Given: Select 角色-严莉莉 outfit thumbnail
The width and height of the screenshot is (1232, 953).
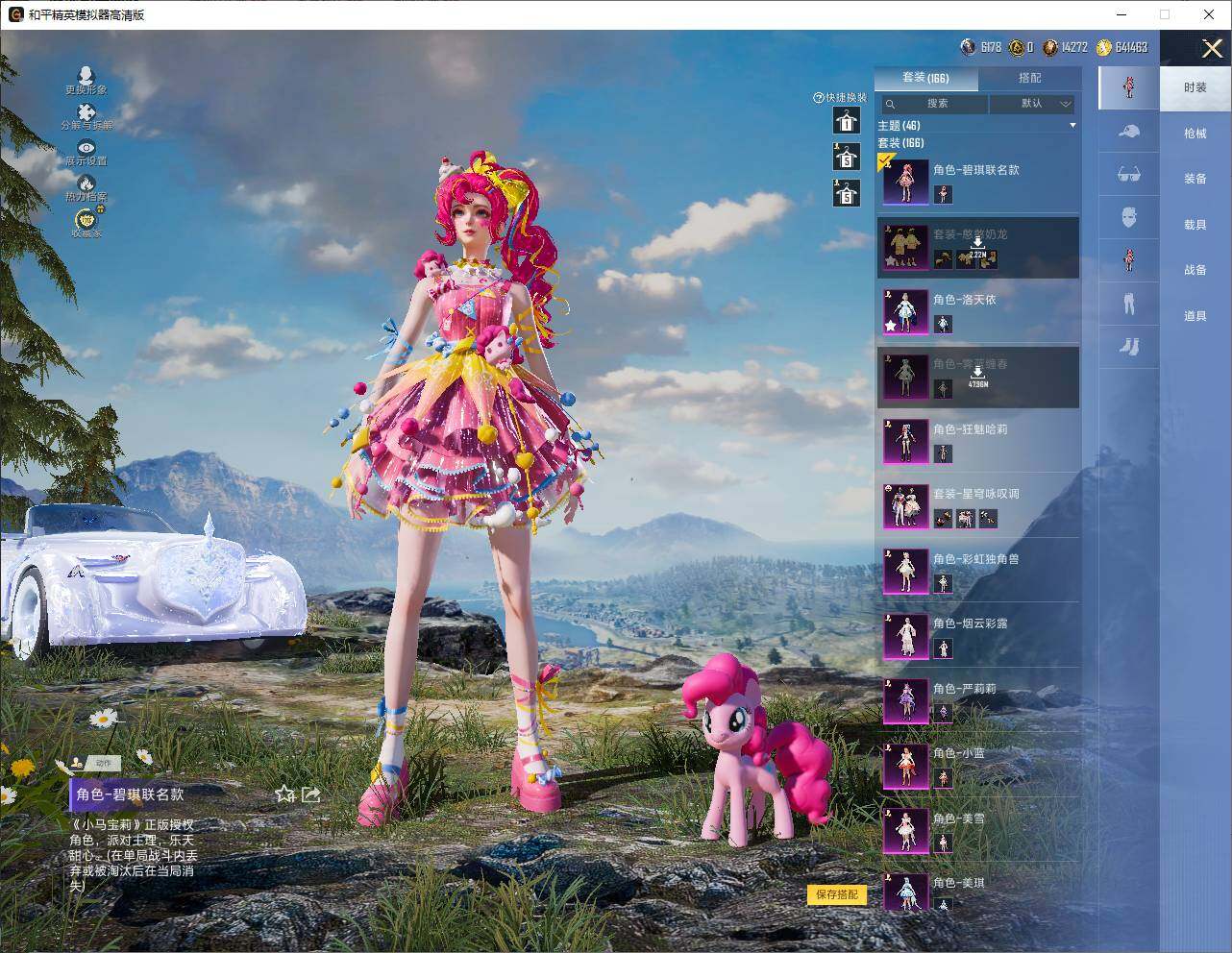Looking at the screenshot, I should [905, 700].
